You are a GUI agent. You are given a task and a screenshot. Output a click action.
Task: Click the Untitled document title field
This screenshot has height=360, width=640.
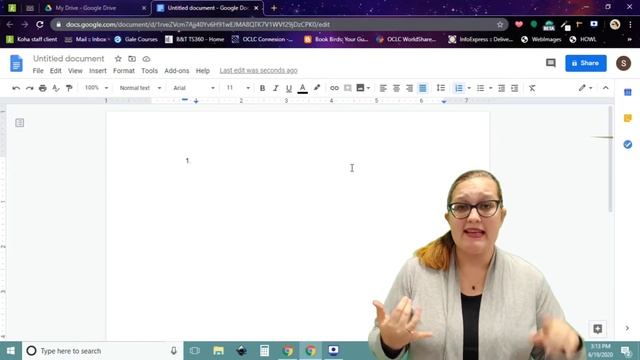[x=69, y=59]
